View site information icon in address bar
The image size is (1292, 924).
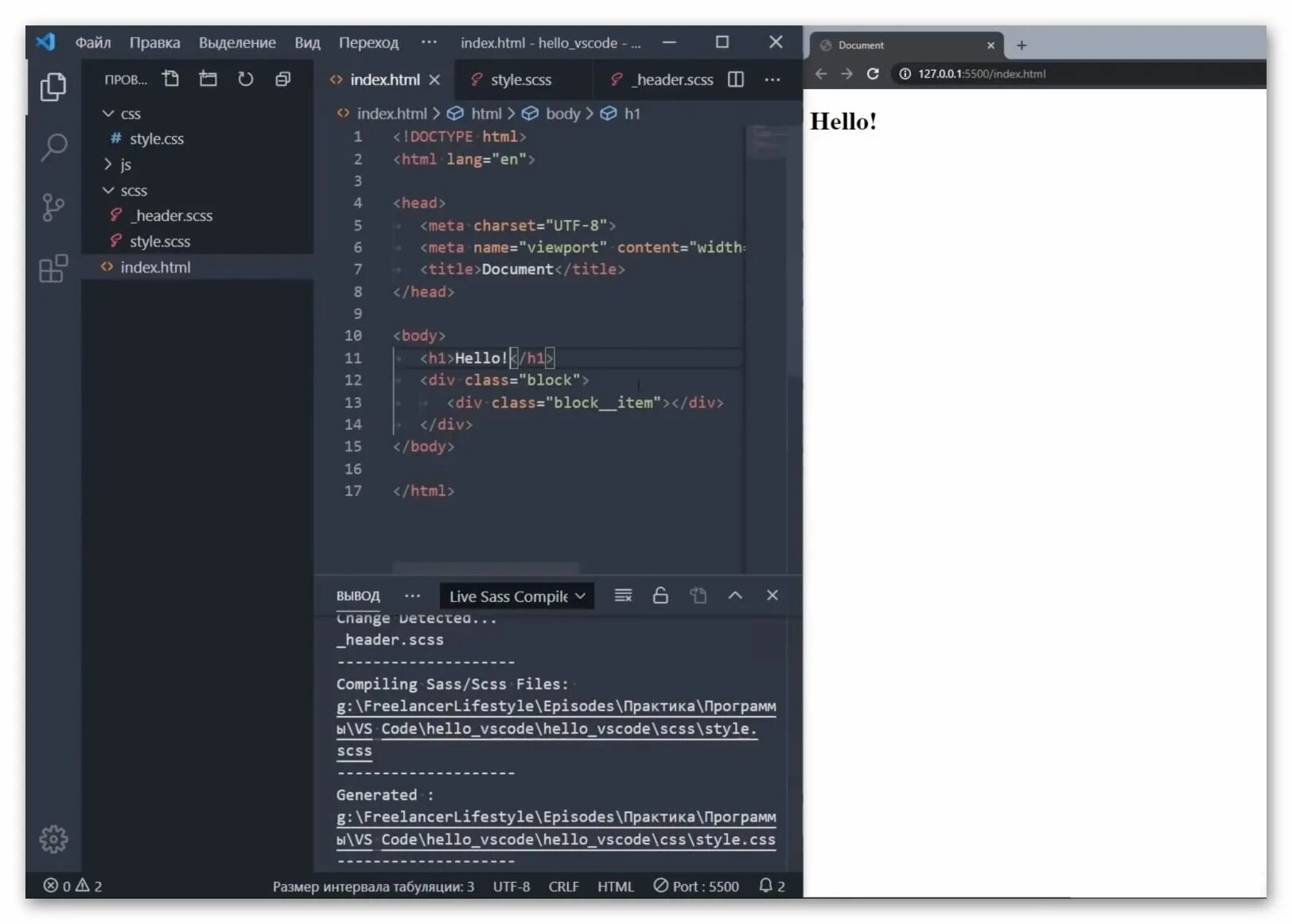905,73
